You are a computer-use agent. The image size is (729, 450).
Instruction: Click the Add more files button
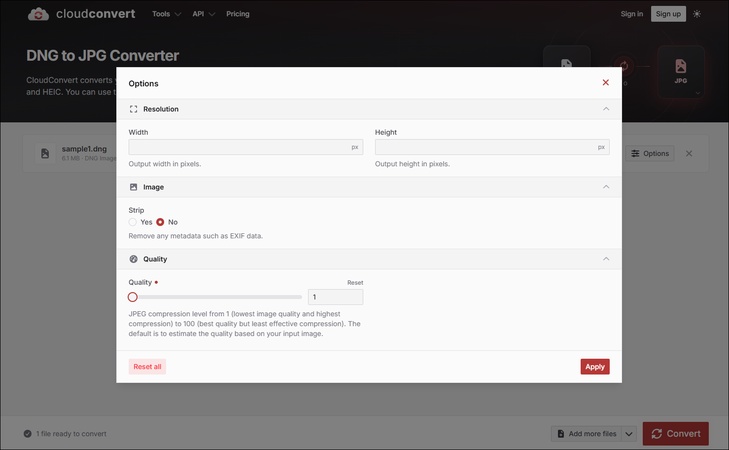(x=587, y=434)
